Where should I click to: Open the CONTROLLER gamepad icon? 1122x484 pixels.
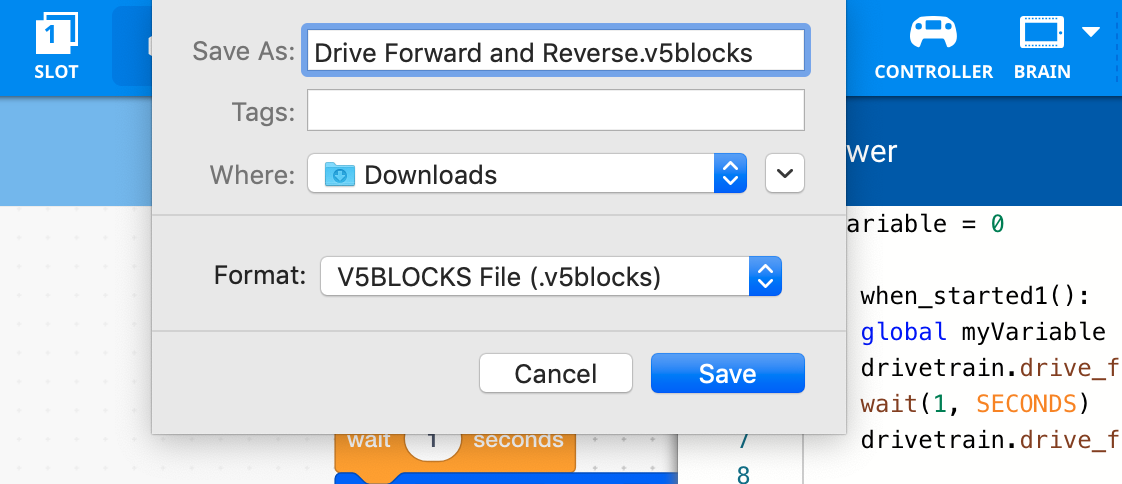coord(932,33)
